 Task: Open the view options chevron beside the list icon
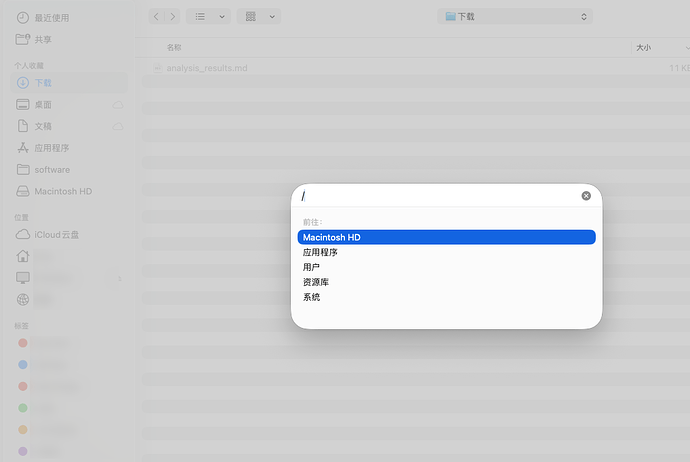click(x=222, y=17)
